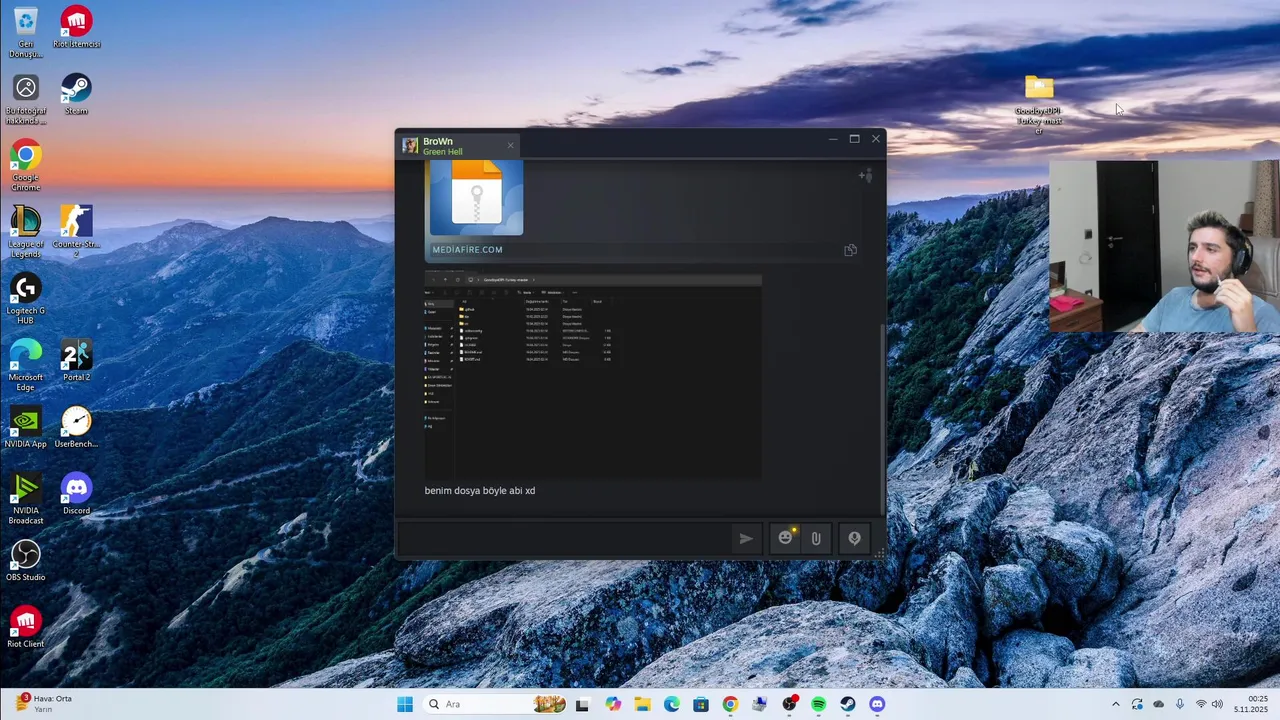This screenshot has width=1280, height=720.
Task: Start voice chat with microphone icon
Action: 854,538
